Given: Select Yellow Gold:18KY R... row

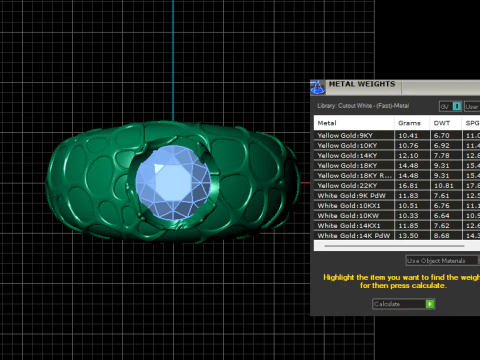Looking at the screenshot, I should tap(397, 175).
